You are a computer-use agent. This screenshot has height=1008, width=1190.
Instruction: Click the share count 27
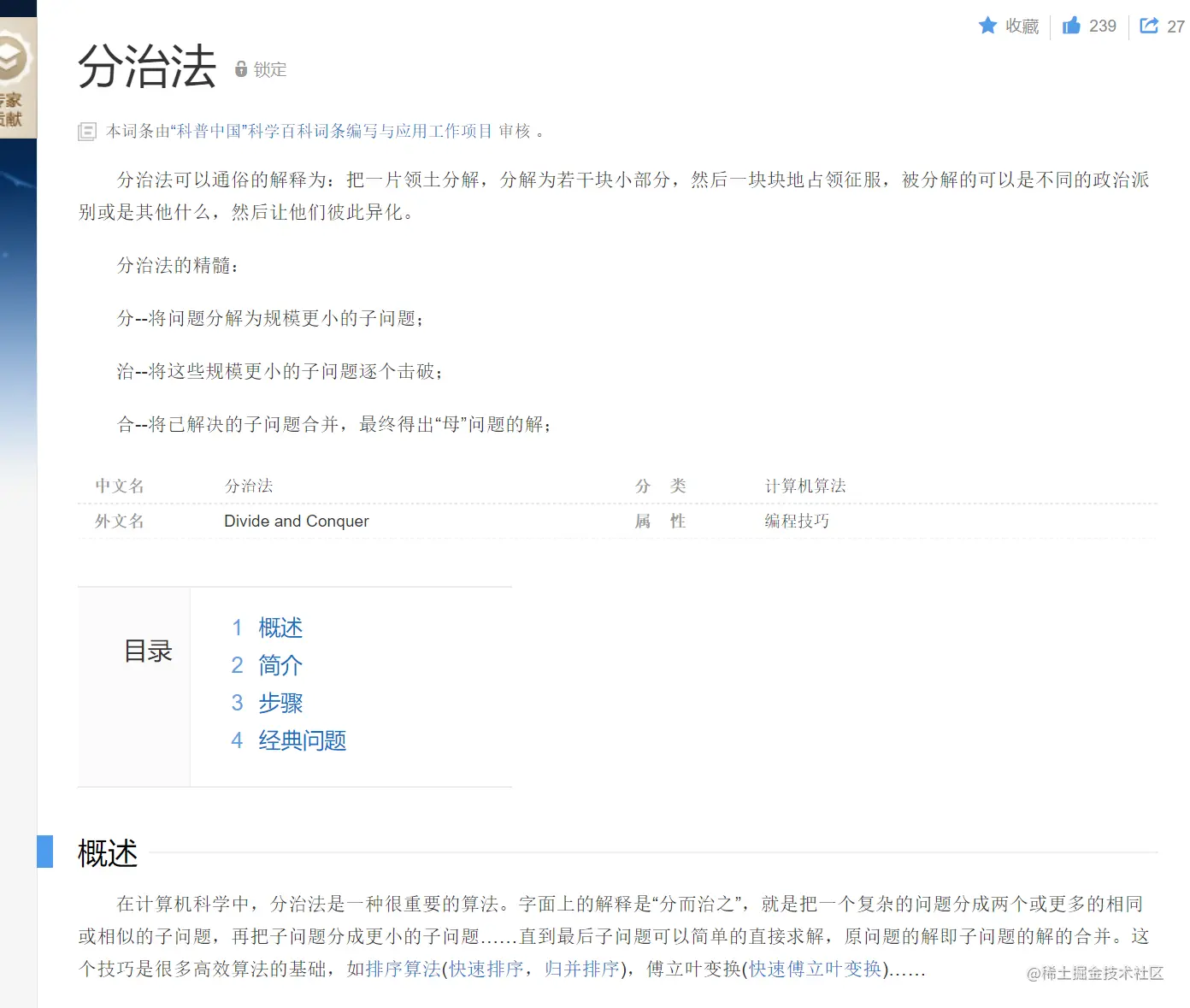tap(1176, 27)
